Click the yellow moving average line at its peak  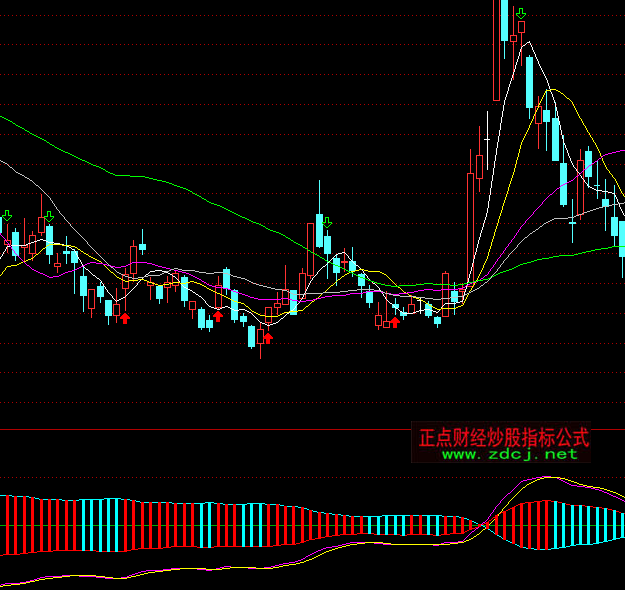549,91
